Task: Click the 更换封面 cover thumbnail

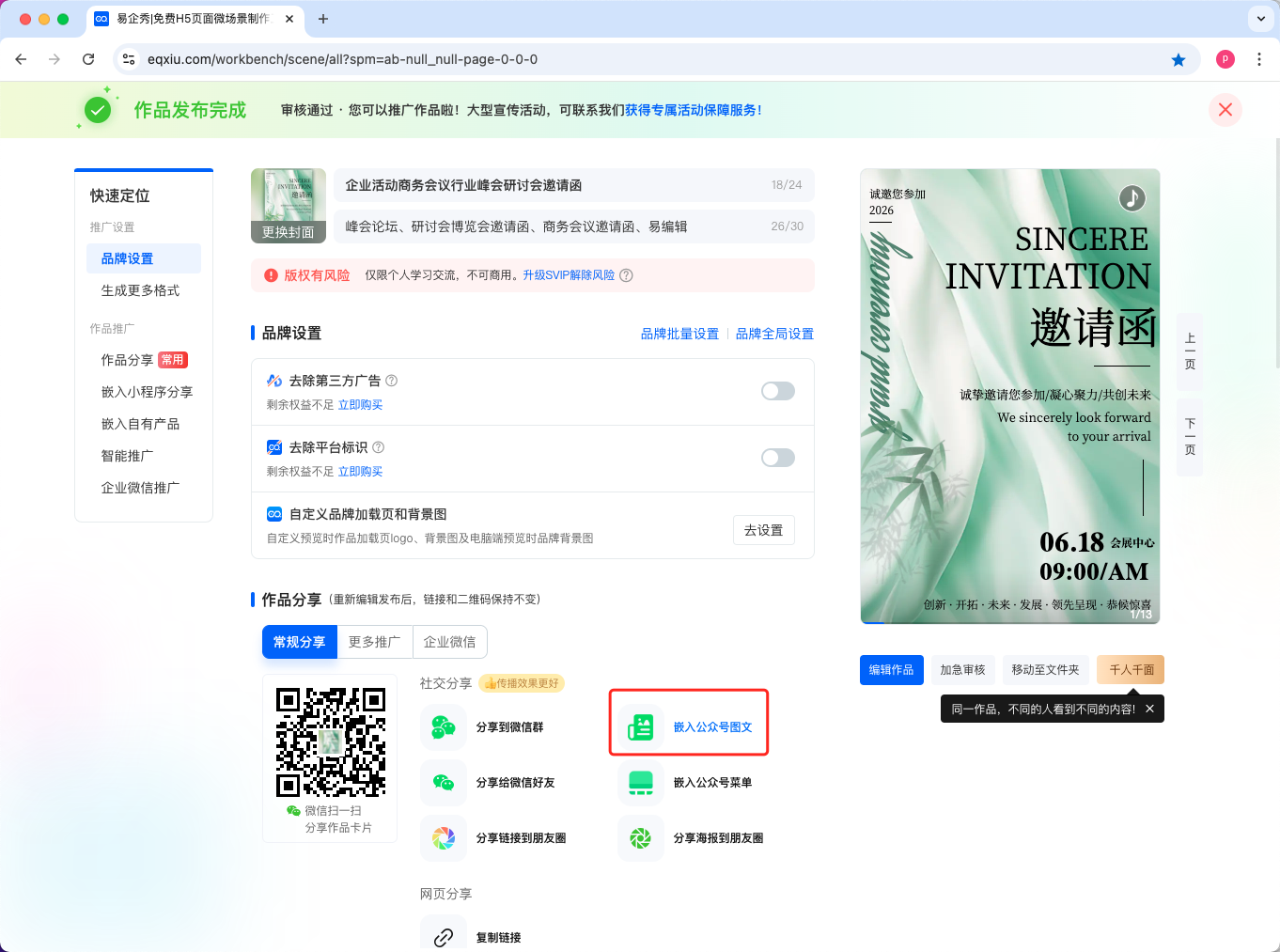Action: [289, 206]
